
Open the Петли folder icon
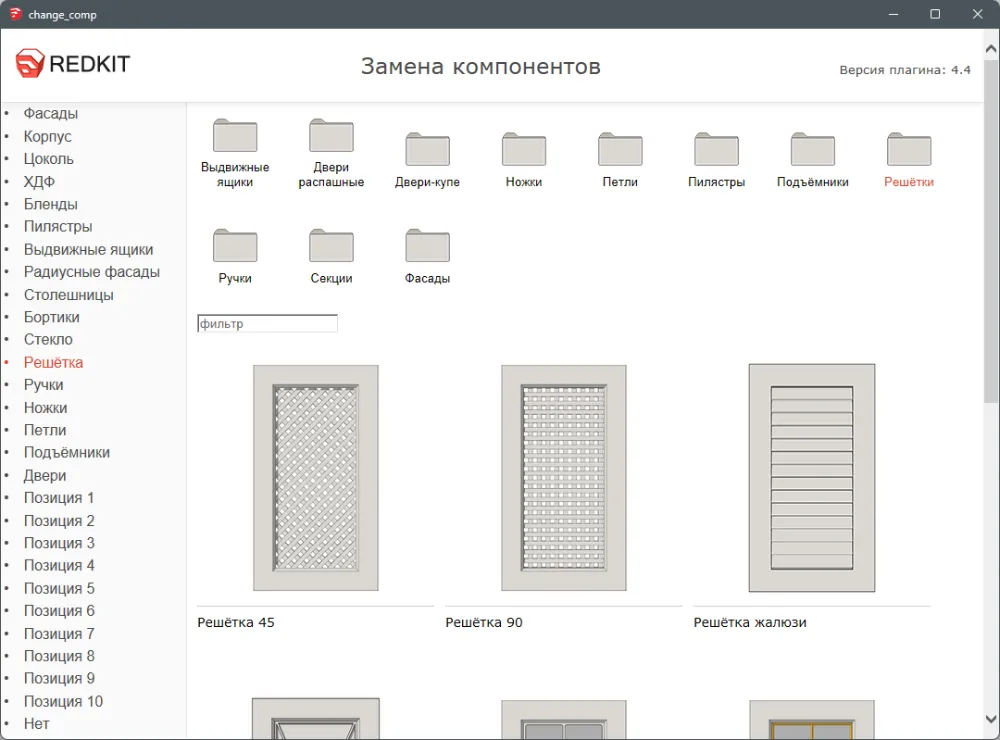click(620, 149)
